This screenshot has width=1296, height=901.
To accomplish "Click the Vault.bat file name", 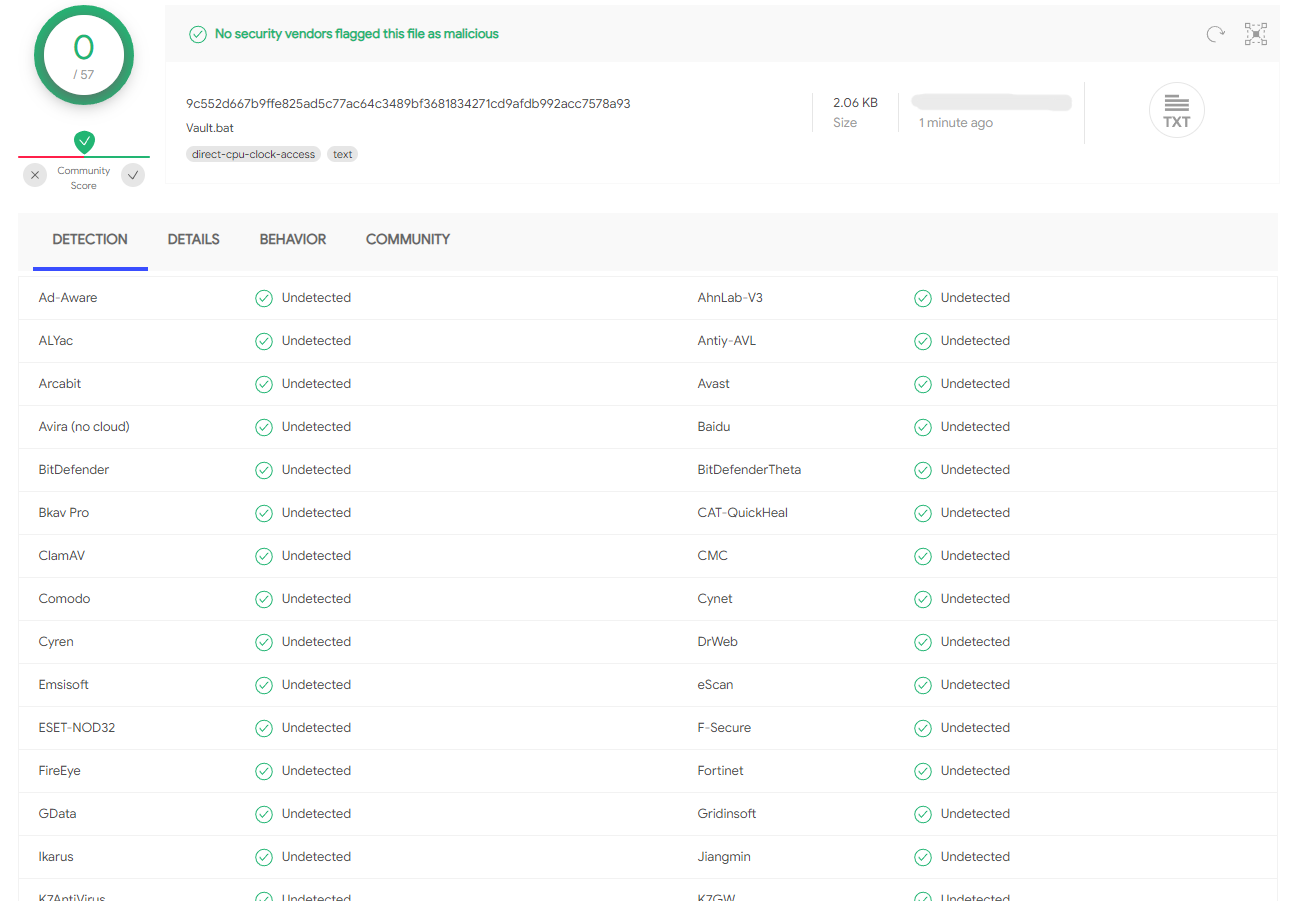I will click(x=210, y=128).
